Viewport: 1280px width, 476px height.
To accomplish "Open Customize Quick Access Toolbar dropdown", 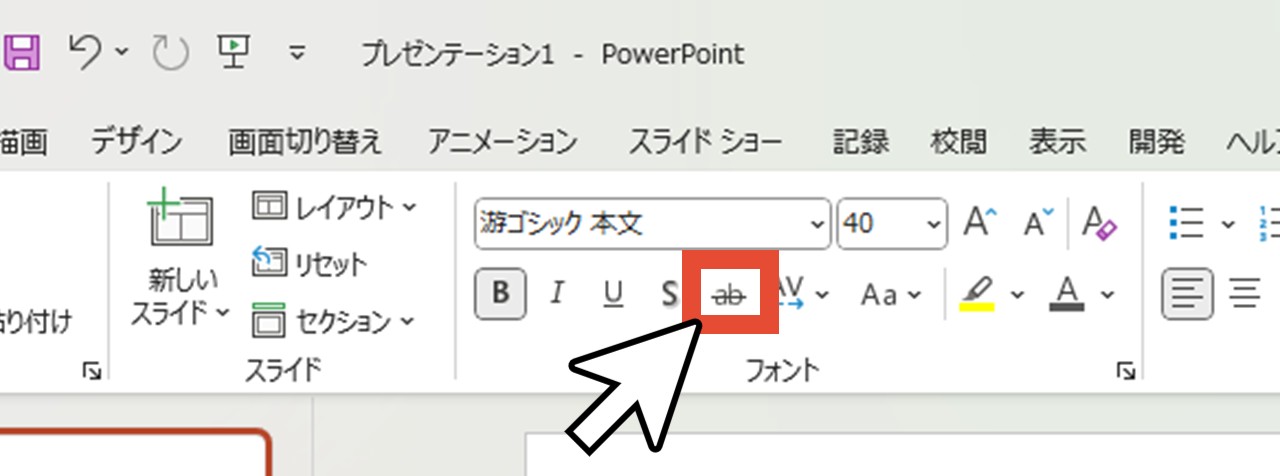I will click(297, 53).
